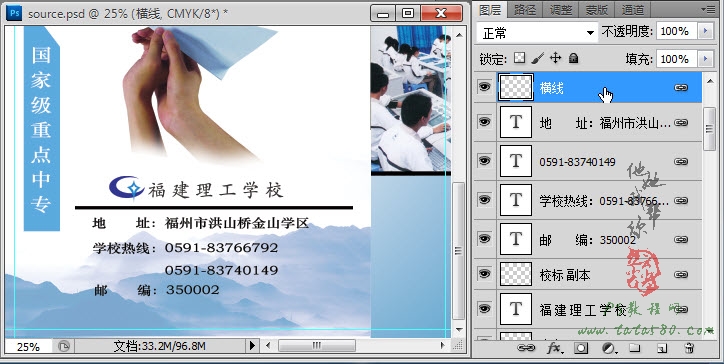Click link icon on 校标 副本 layer
This screenshot has width=724, height=364.
pyautogui.click(x=681, y=274)
